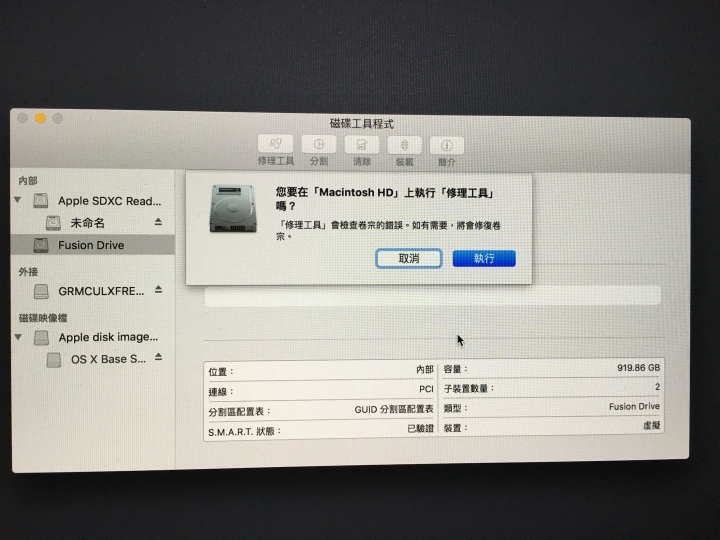Click the 未命名 volume disk icon
This screenshot has height=540, width=720.
[53, 223]
